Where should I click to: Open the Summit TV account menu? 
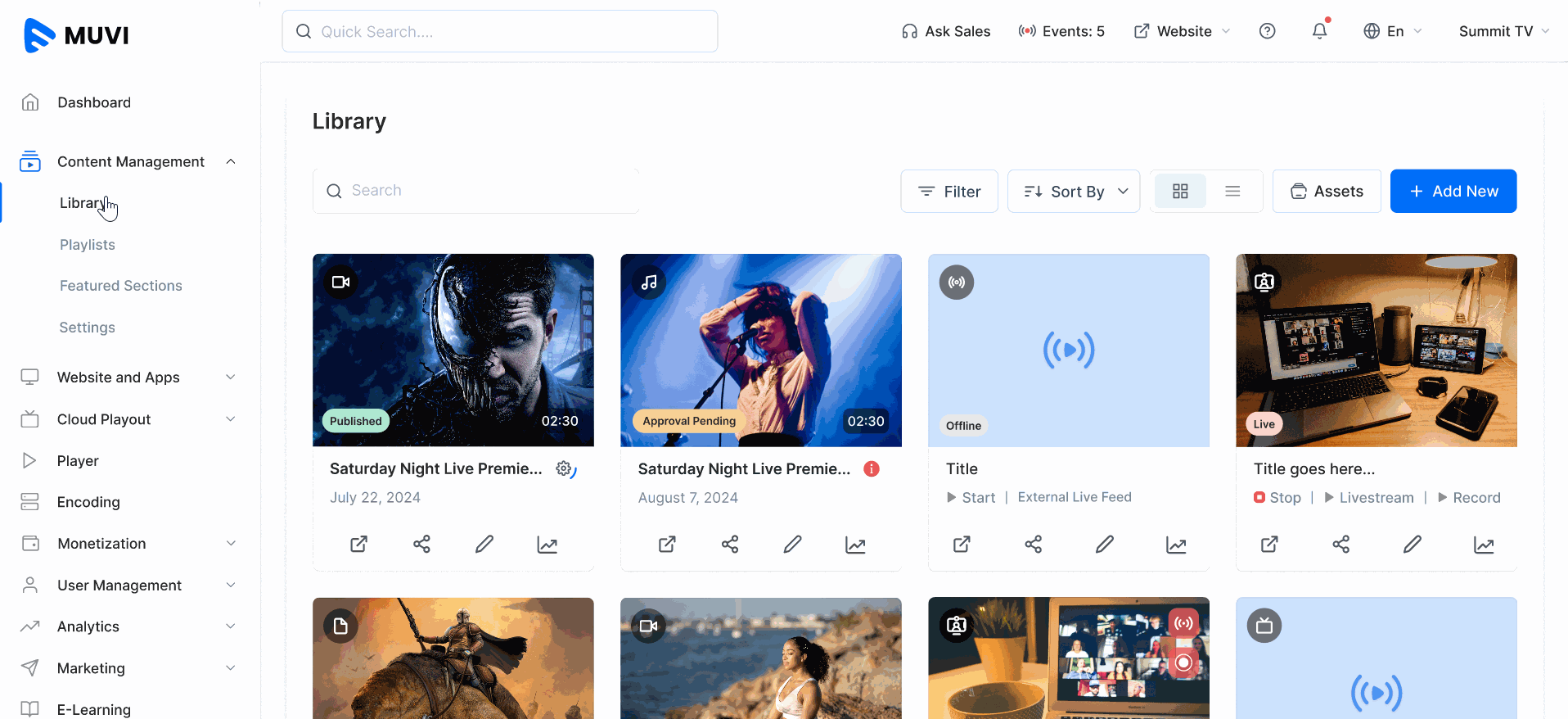pos(1504,31)
